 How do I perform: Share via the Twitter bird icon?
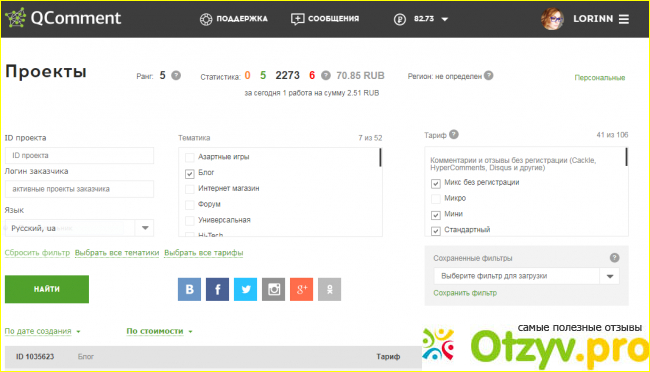pos(245,289)
